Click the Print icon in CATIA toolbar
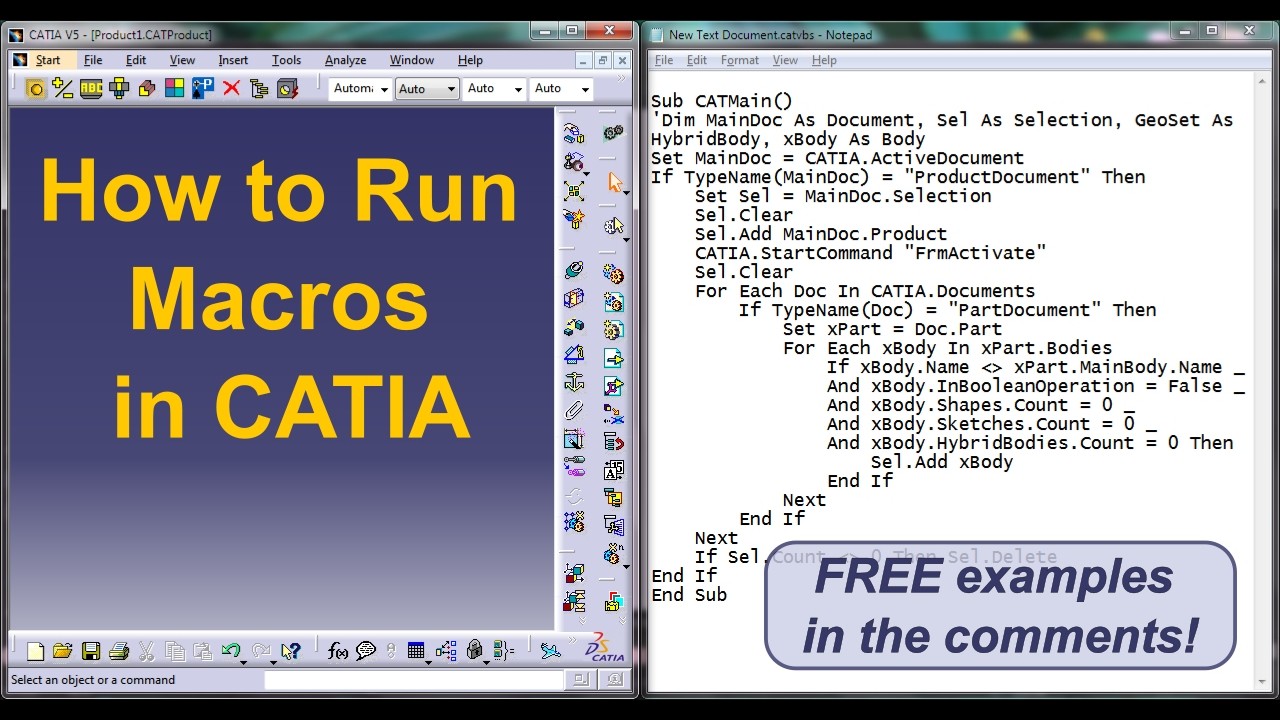 118,652
